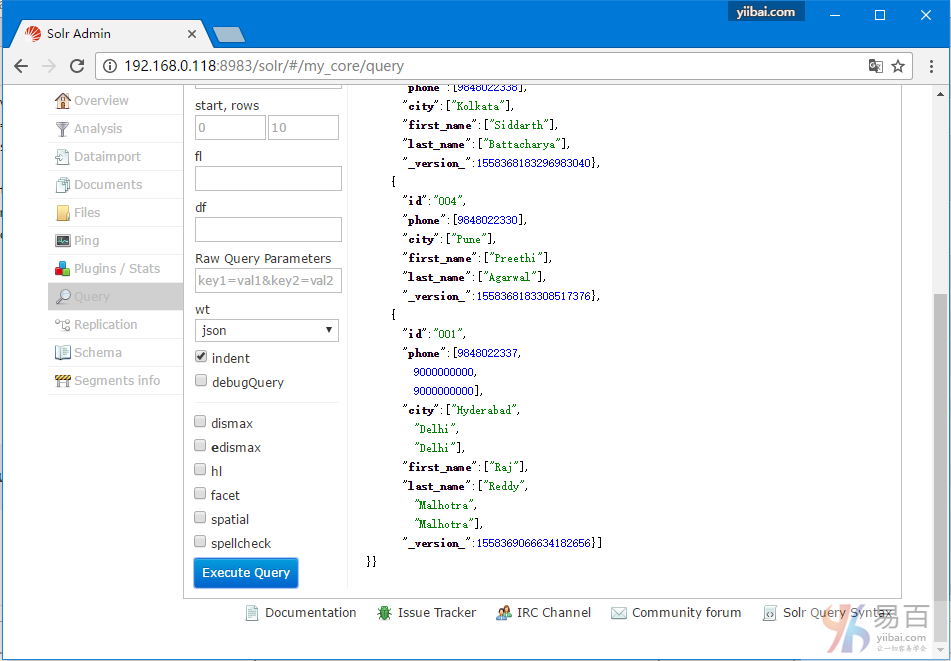Click the Documentation page icon
The height and width of the screenshot is (661, 951).
tap(252, 613)
